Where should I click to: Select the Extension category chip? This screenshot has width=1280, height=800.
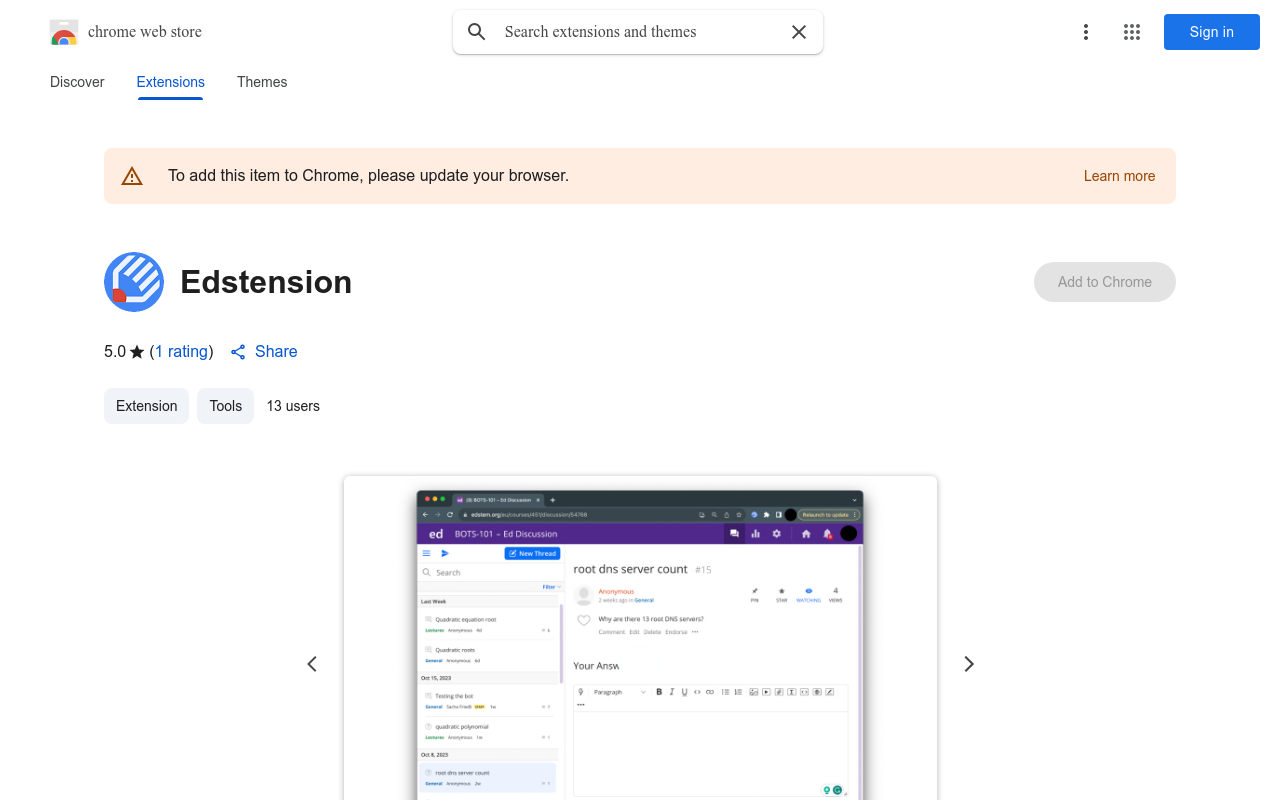coord(146,406)
